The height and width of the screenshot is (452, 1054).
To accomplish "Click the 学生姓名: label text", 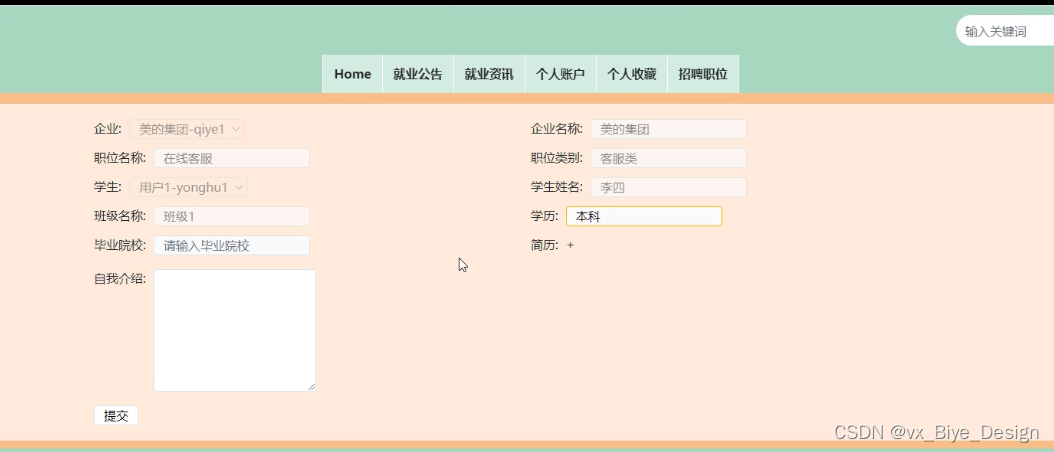I will pos(557,187).
